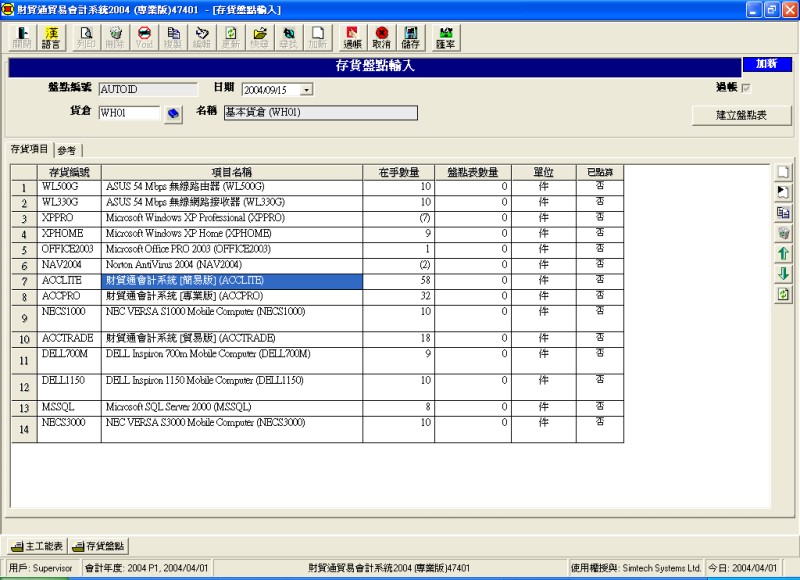Select the WL330G stock code cell
This screenshot has height=580, width=800.
[69, 203]
